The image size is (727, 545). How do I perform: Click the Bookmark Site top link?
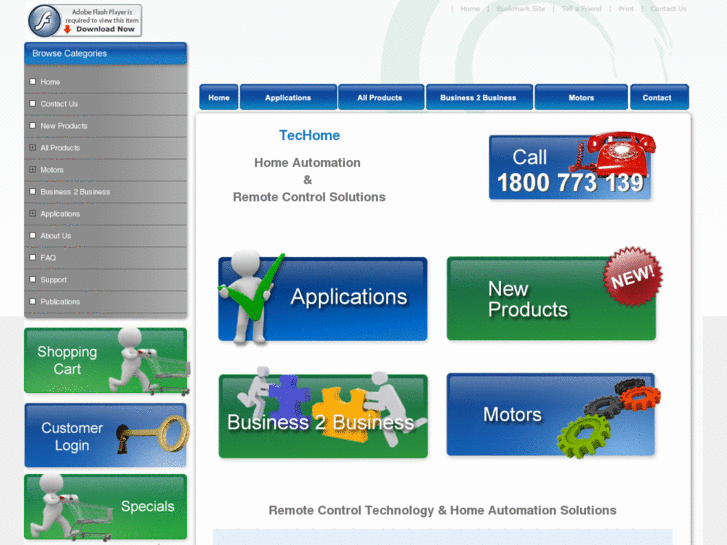click(520, 8)
